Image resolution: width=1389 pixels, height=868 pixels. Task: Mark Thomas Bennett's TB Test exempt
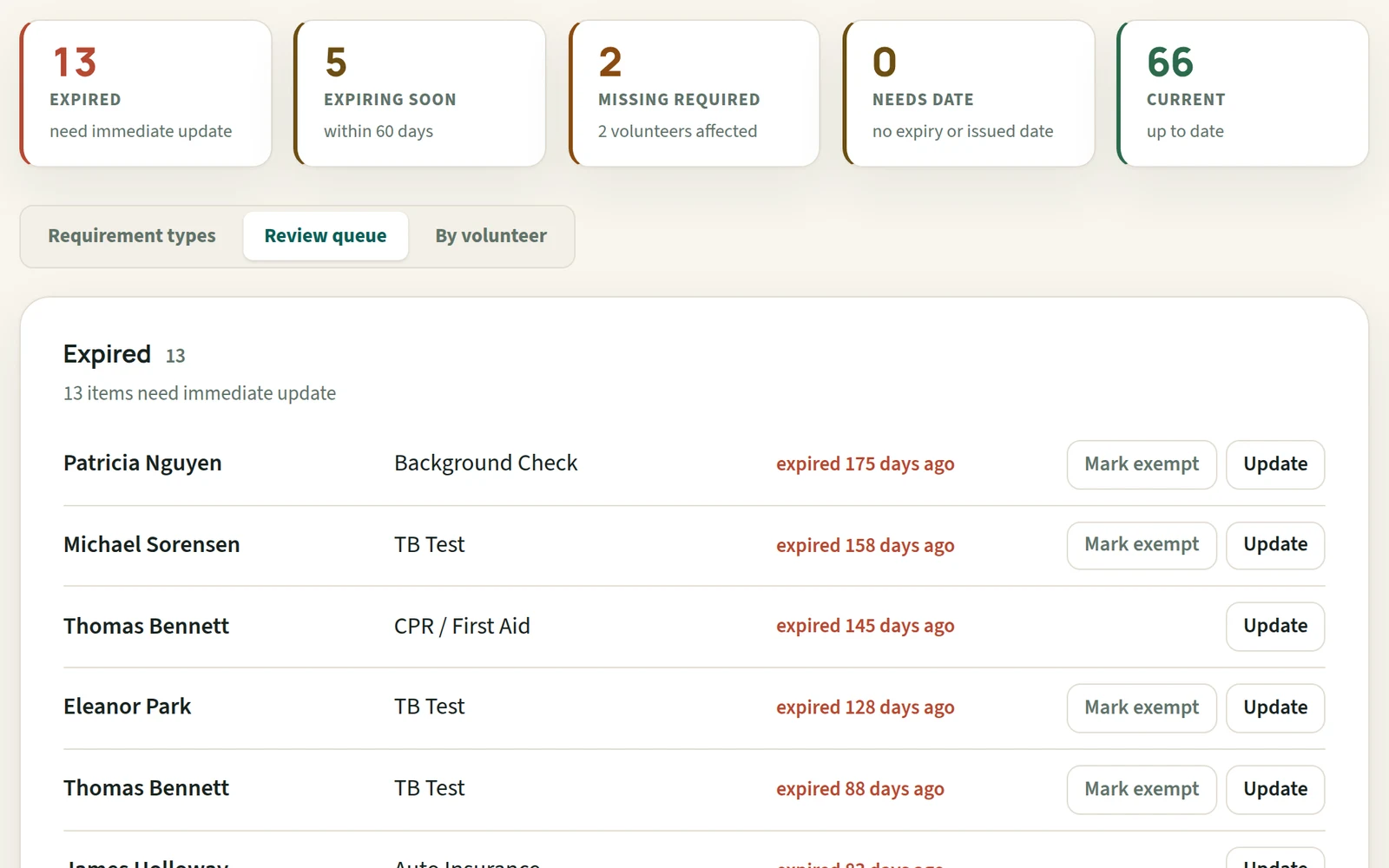pos(1142,790)
